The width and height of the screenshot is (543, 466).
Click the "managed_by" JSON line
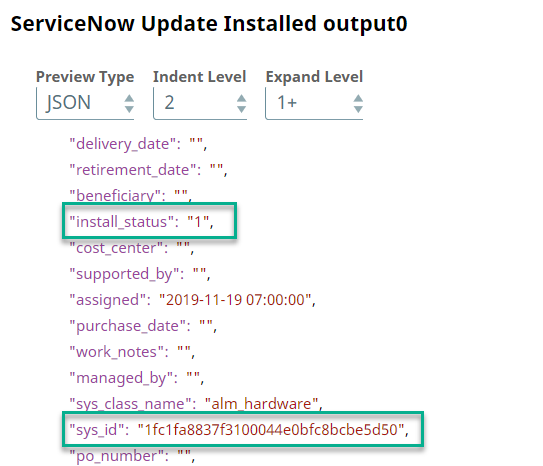136,378
